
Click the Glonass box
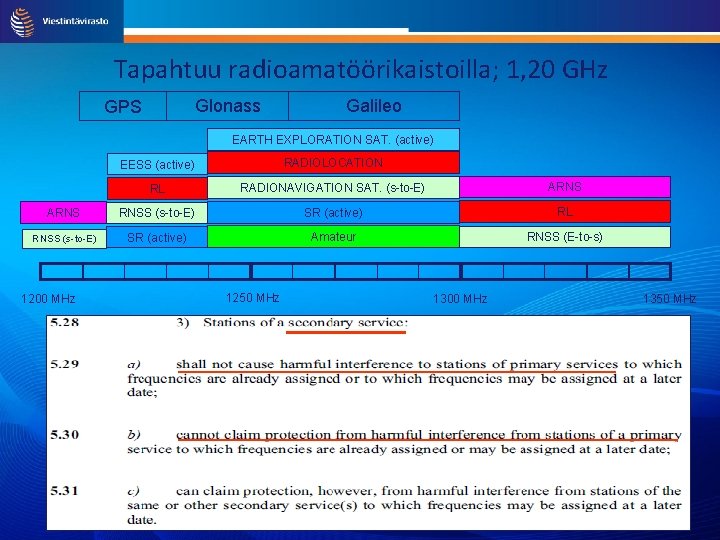[x=227, y=106]
